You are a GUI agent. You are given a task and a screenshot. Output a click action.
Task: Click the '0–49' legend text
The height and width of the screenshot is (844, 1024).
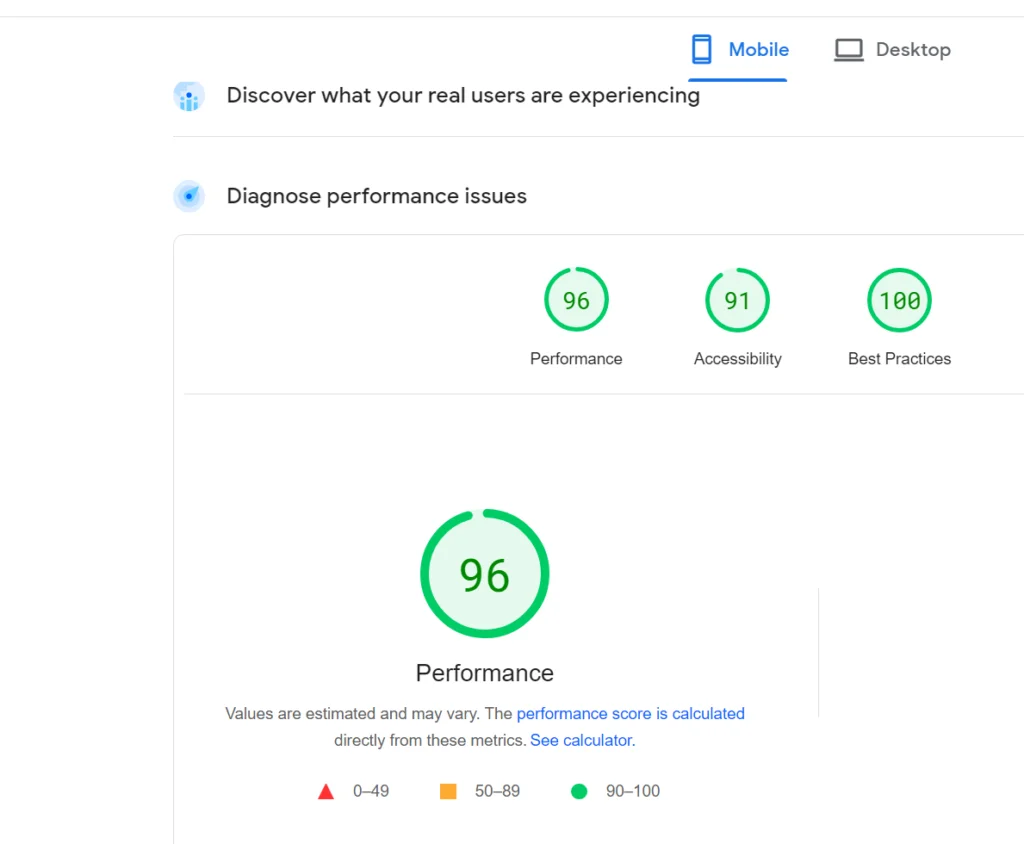click(x=371, y=791)
